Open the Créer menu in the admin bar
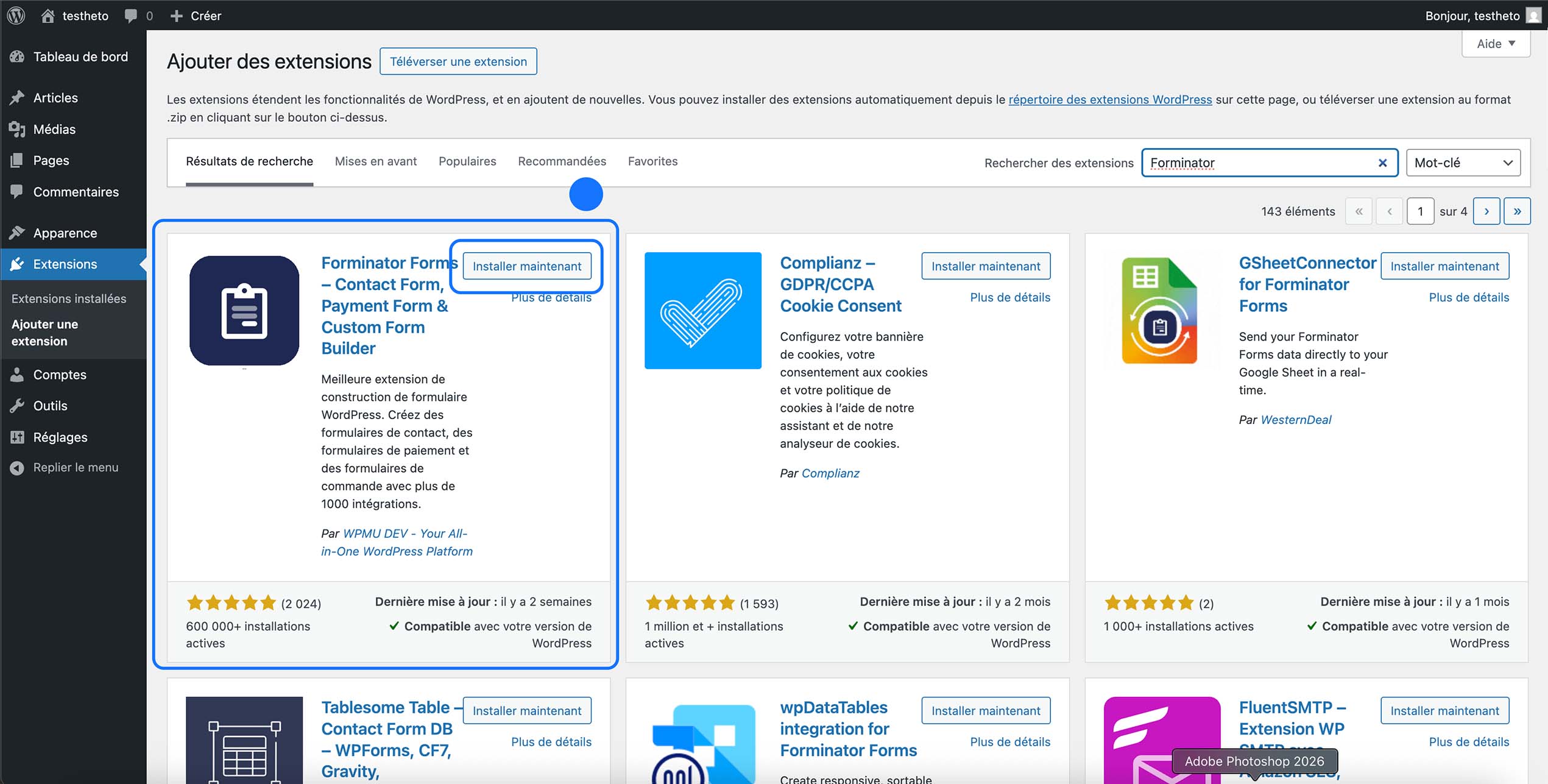The height and width of the screenshot is (784, 1548). tap(196, 15)
